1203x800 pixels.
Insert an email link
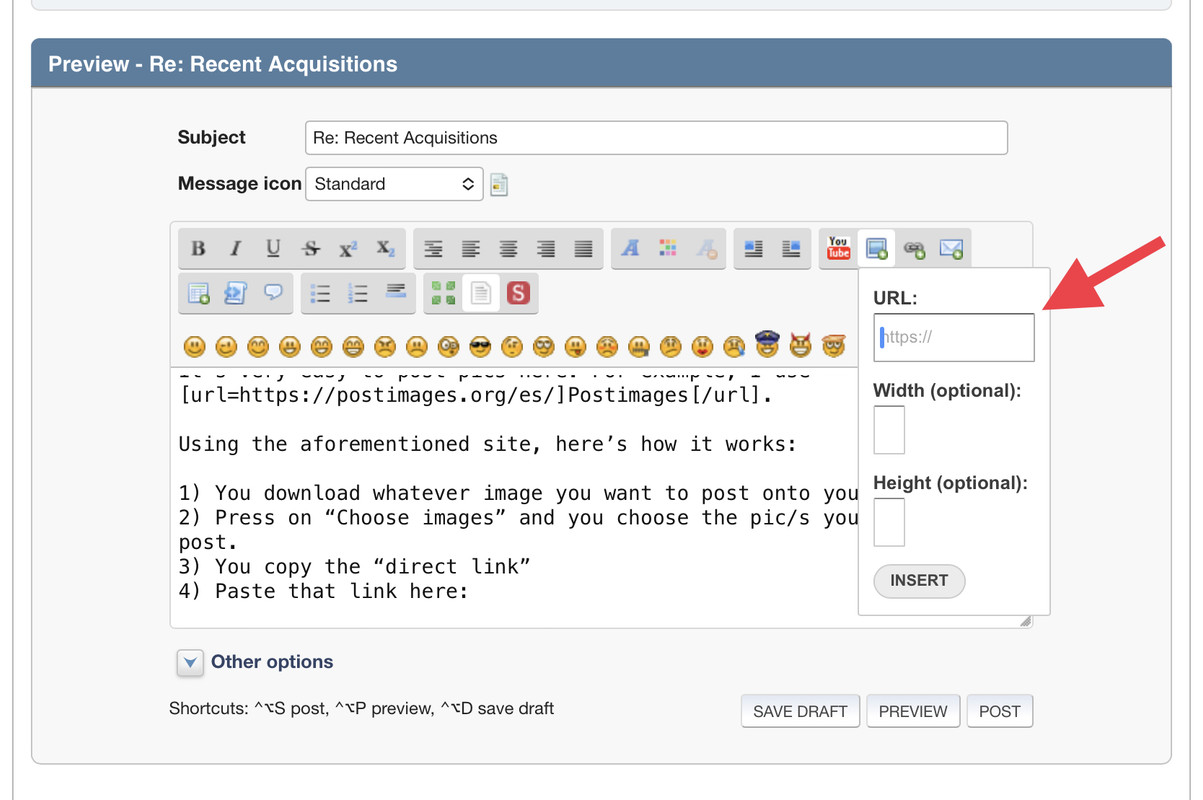[x=951, y=249]
